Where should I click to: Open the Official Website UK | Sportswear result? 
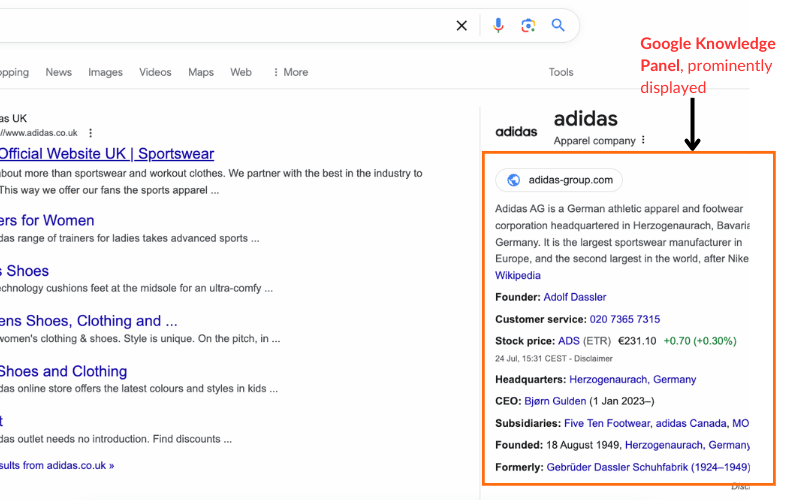(107, 154)
